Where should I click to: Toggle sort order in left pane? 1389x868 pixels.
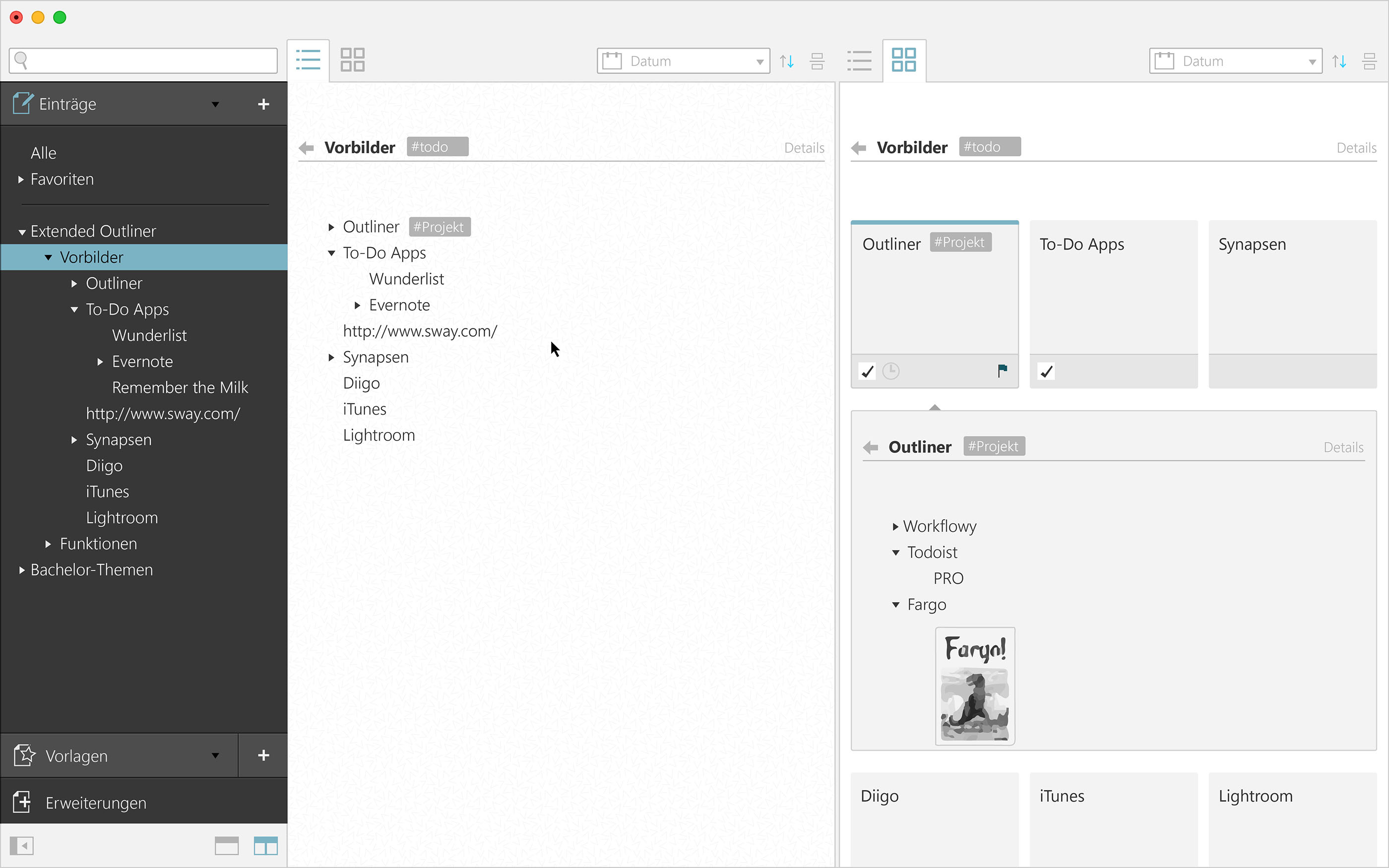pyautogui.click(x=787, y=61)
